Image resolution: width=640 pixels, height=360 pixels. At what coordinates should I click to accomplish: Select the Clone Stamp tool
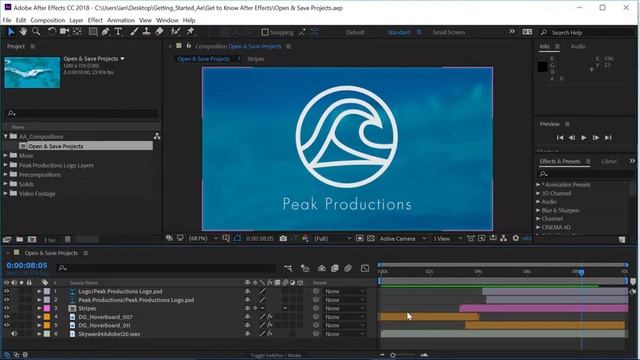point(146,31)
